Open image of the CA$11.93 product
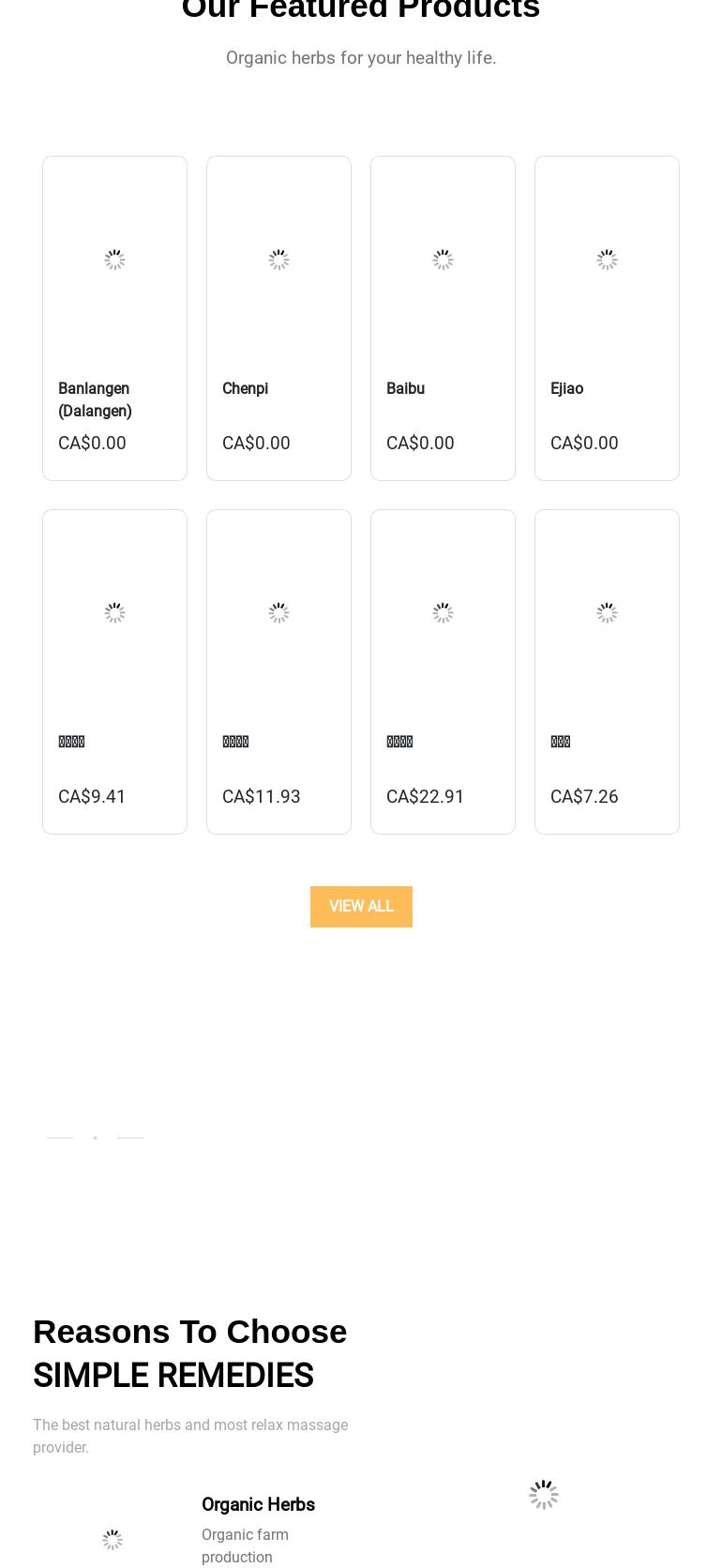This screenshot has width=722, height=1568. tap(278, 613)
